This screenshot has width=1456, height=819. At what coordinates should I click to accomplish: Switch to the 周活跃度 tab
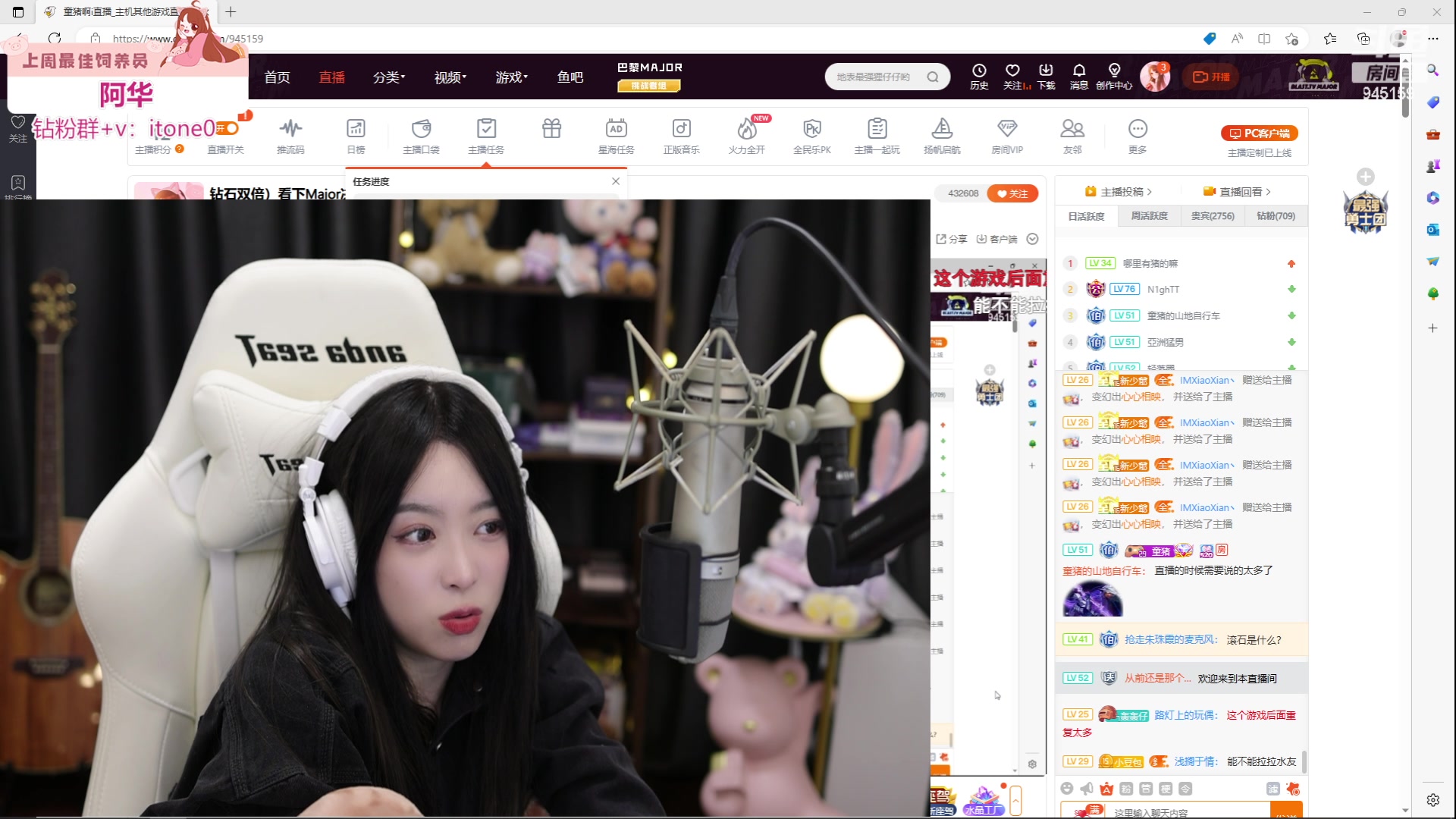[x=1149, y=216]
